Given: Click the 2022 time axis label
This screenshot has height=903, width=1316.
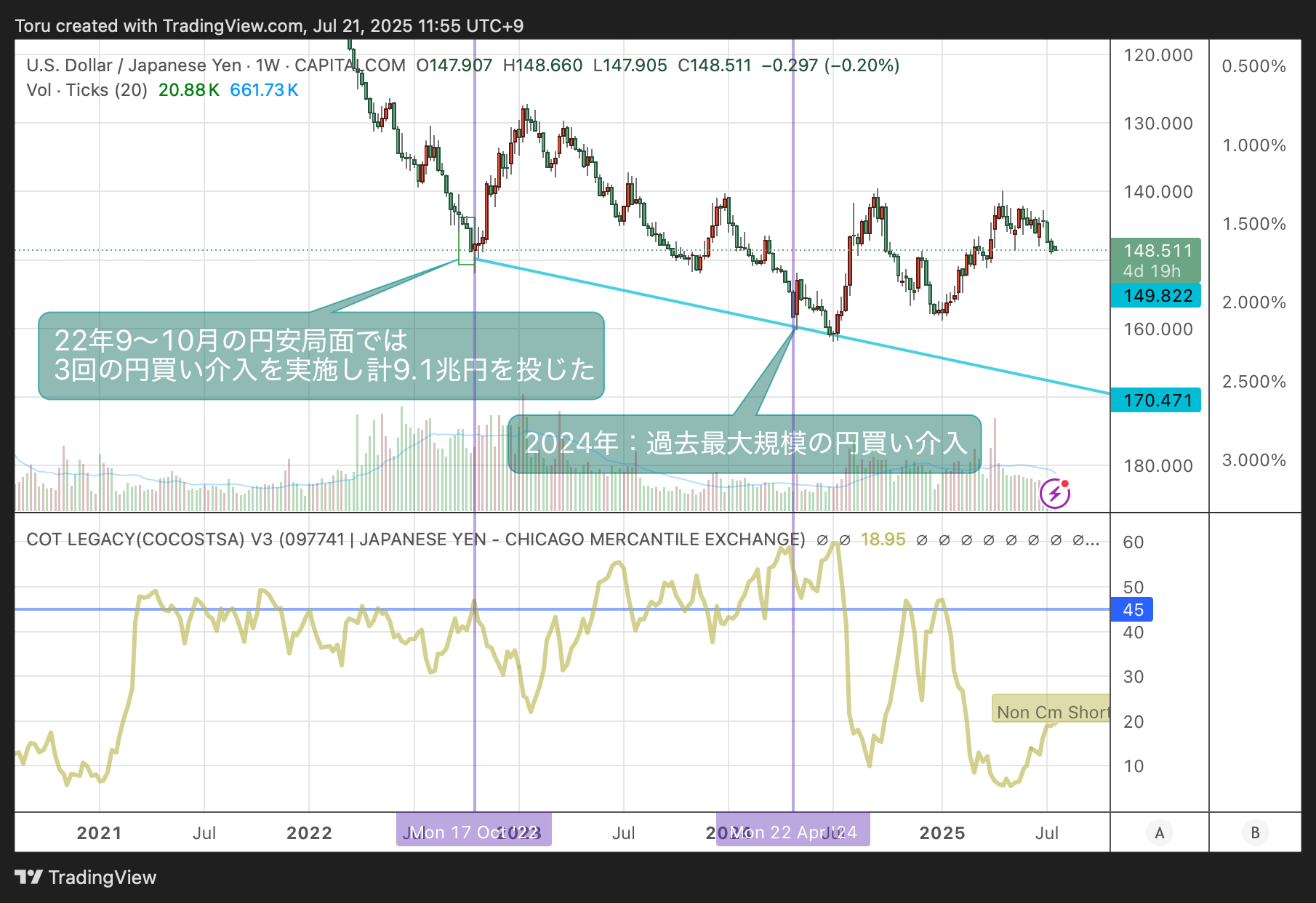Looking at the screenshot, I should tap(309, 832).
